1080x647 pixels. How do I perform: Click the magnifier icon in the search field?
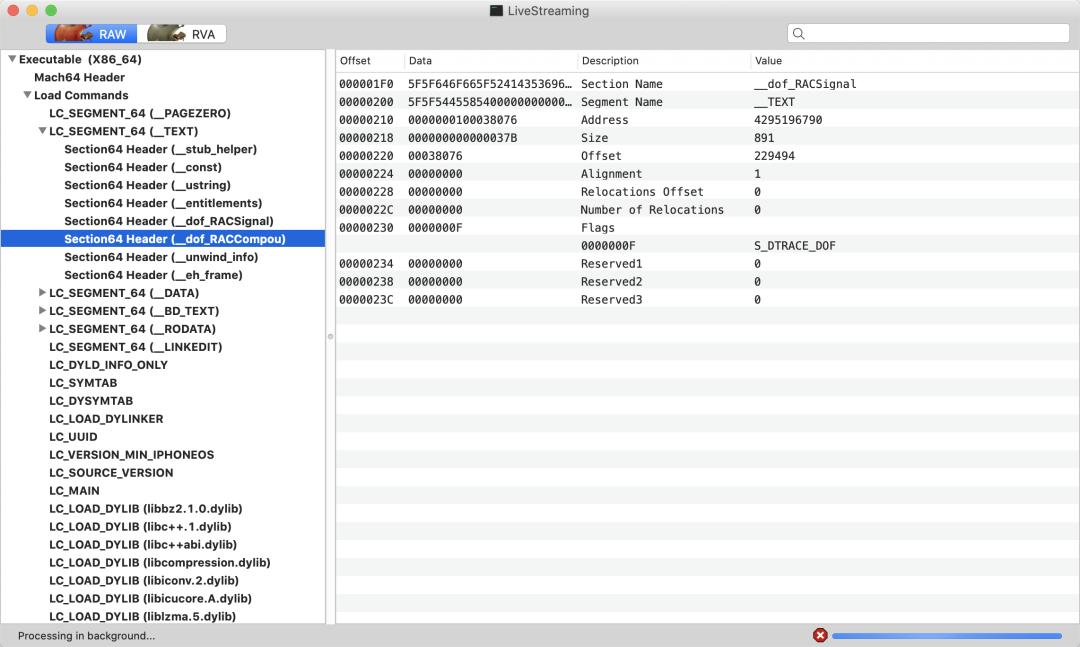pos(797,33)
